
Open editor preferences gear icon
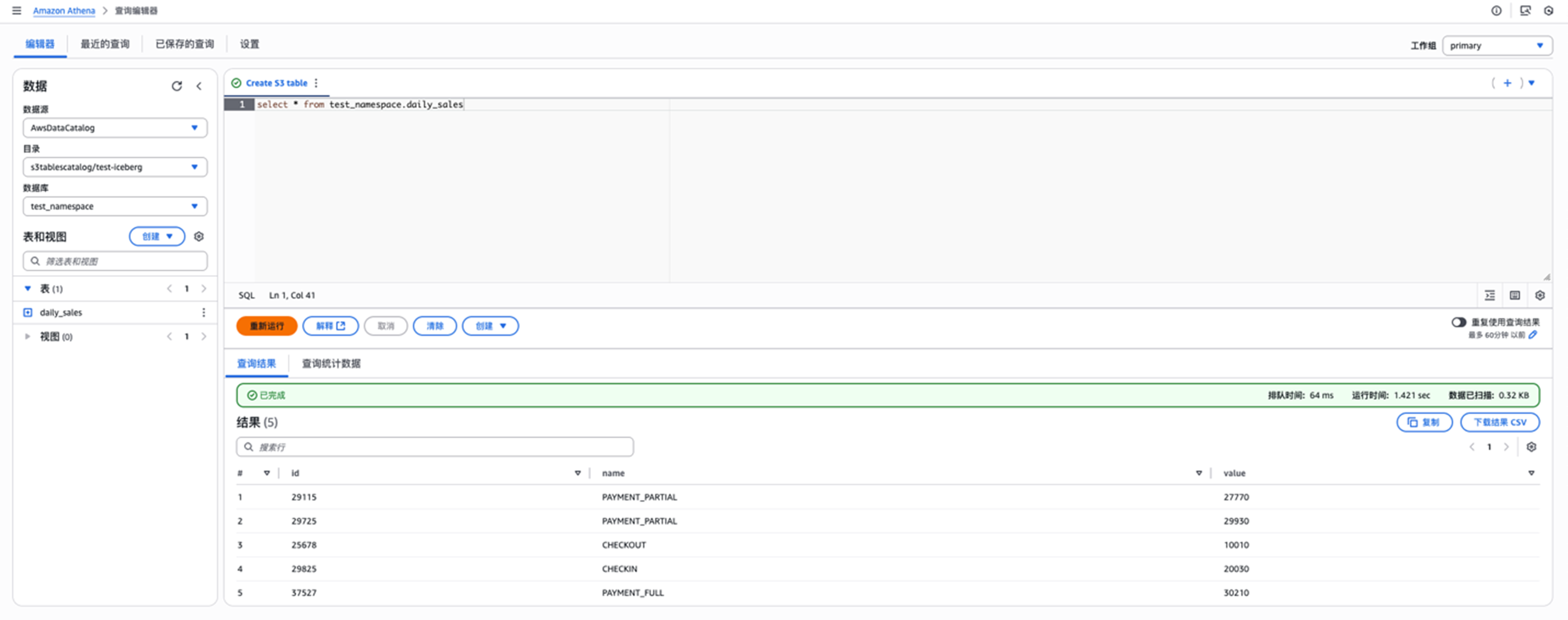[x=1539, y=295]
